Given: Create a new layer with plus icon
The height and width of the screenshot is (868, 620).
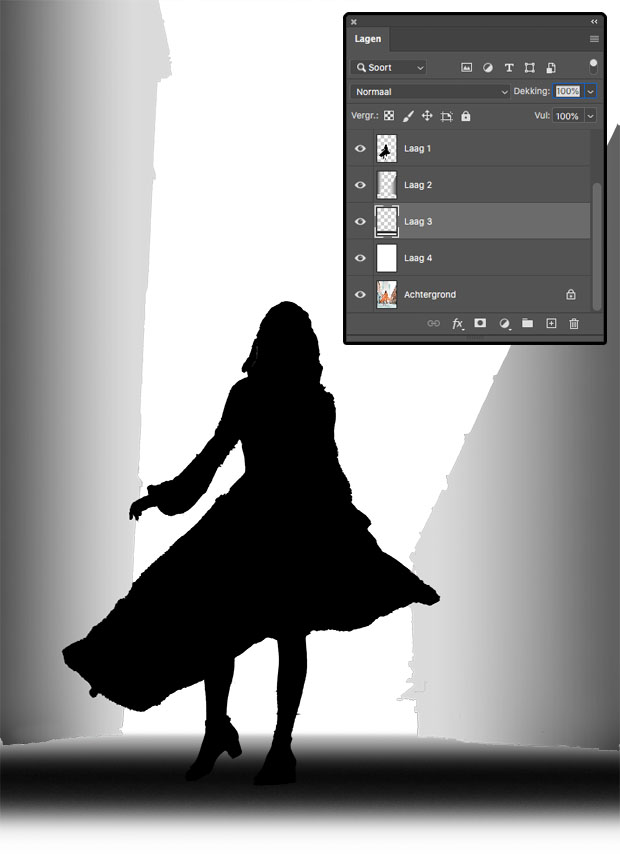Looking at the screenshot, I should [551, 324].
